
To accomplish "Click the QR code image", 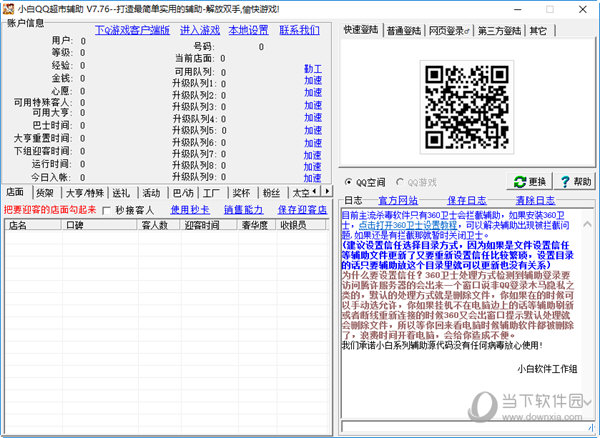I will (x=466, y=107).
